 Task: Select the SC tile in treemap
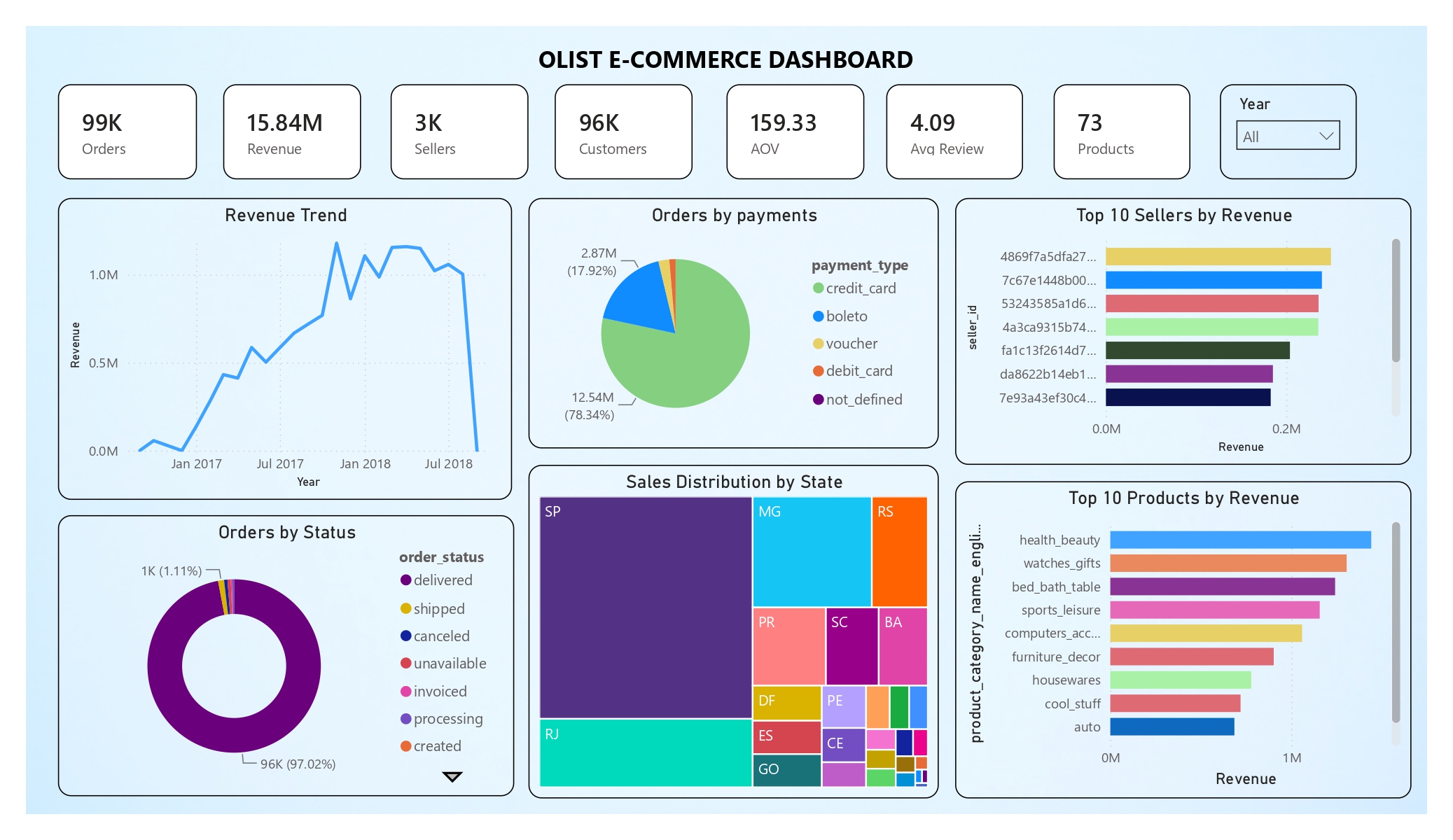click(852, 646)
